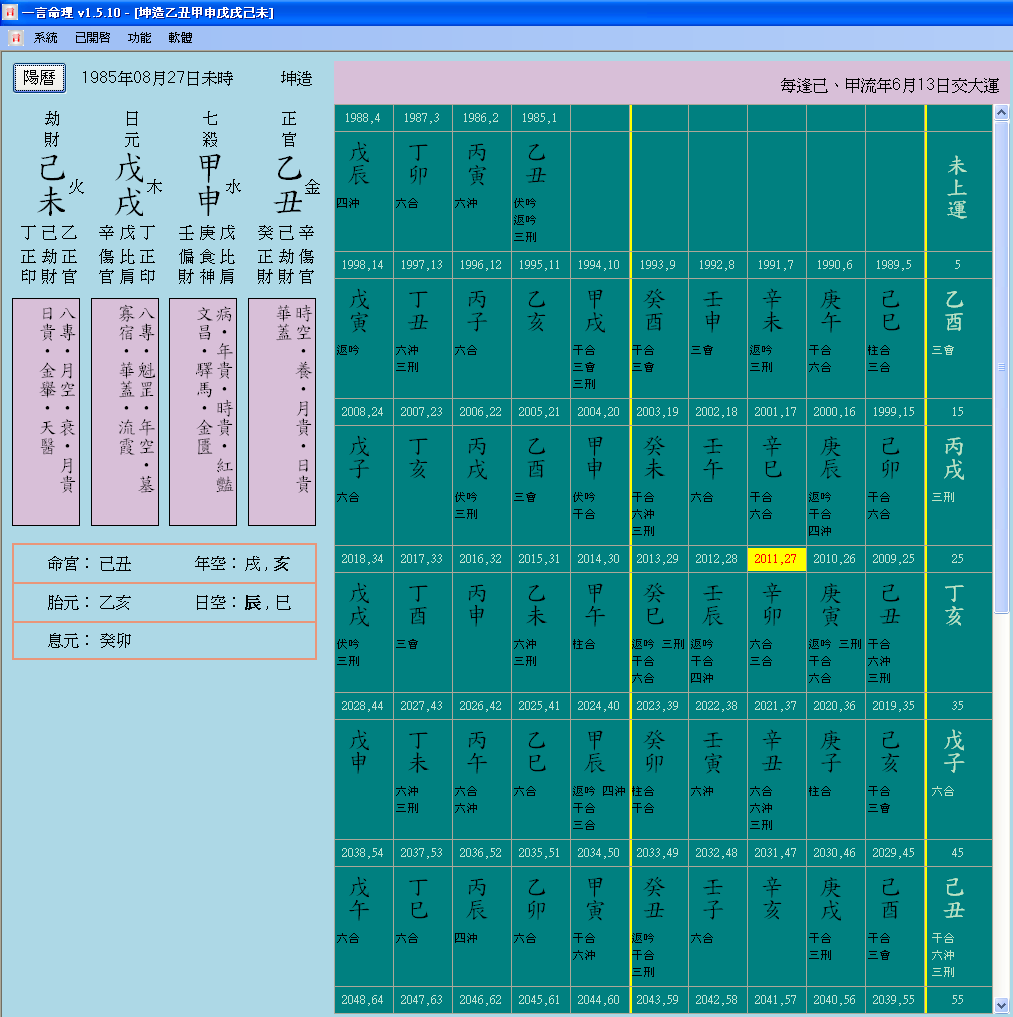The height and width of the screenshot is (1017, 1013).
Task: Click the 每逢己、甲流年6月13日交大運 header
Action: pos(889,86)
